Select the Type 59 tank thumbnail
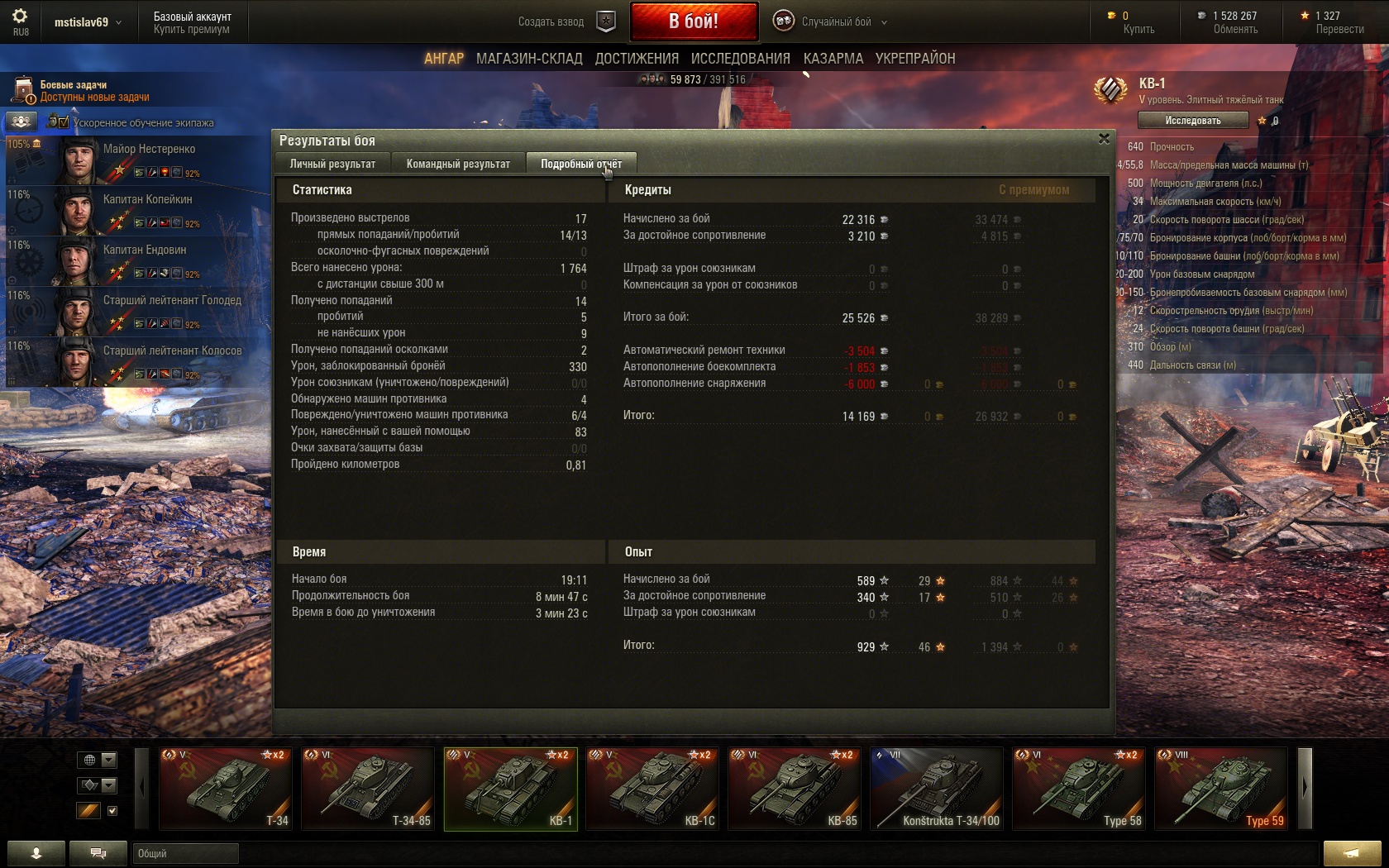Image resolution: width=1389 pixels, height=868 pixels. [x=1221, y=788]
